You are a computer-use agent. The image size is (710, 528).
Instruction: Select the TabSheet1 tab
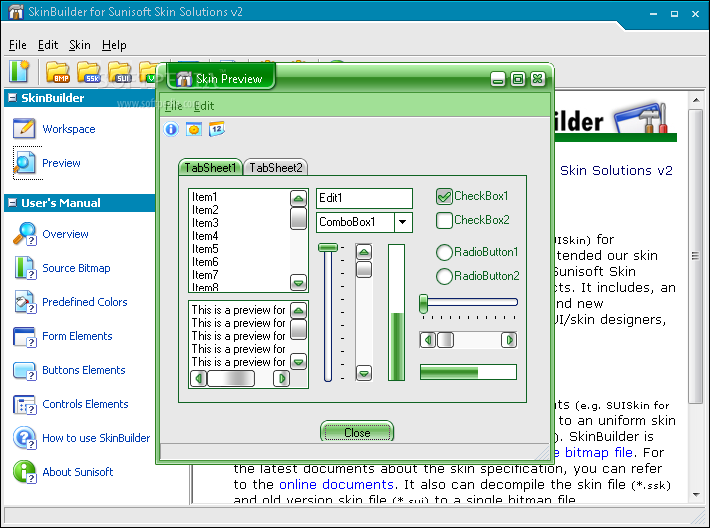210,168
